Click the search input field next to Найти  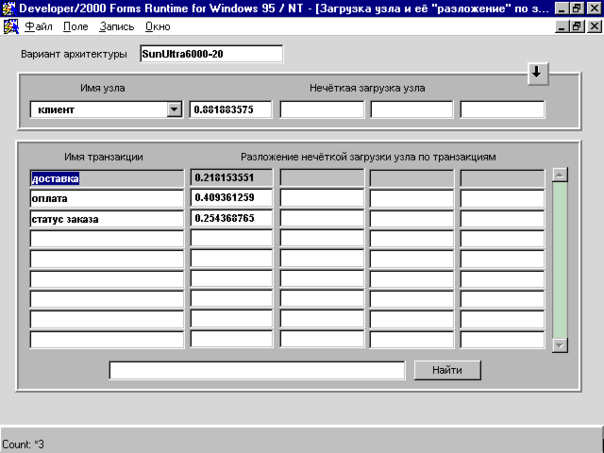coord(257,371)
